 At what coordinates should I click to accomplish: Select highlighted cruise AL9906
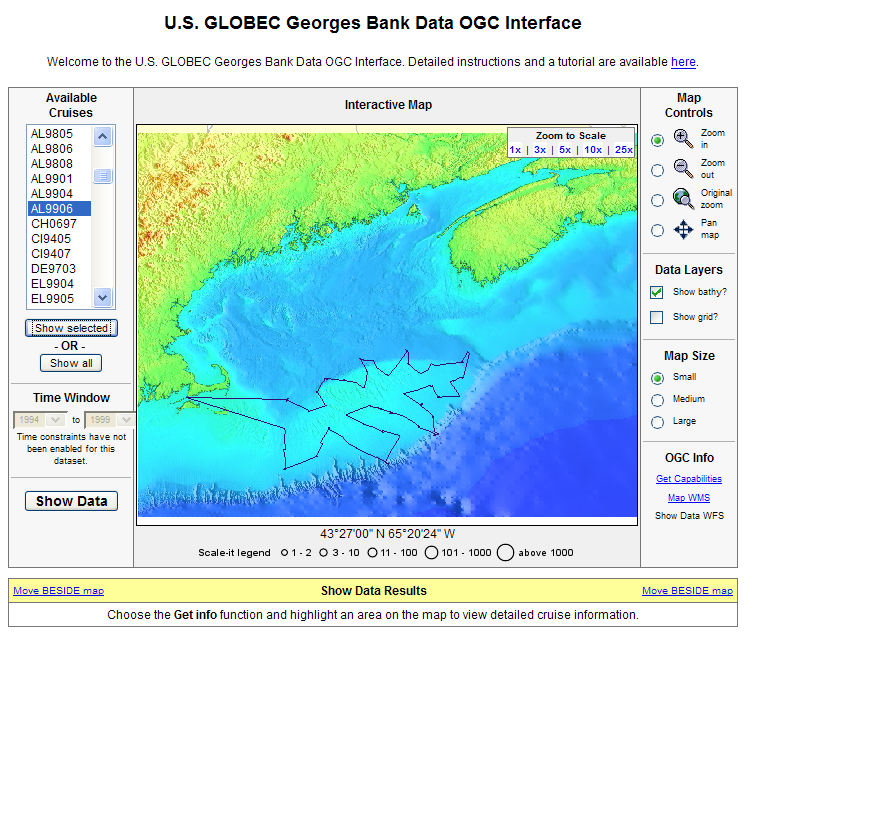pos(59,209)
